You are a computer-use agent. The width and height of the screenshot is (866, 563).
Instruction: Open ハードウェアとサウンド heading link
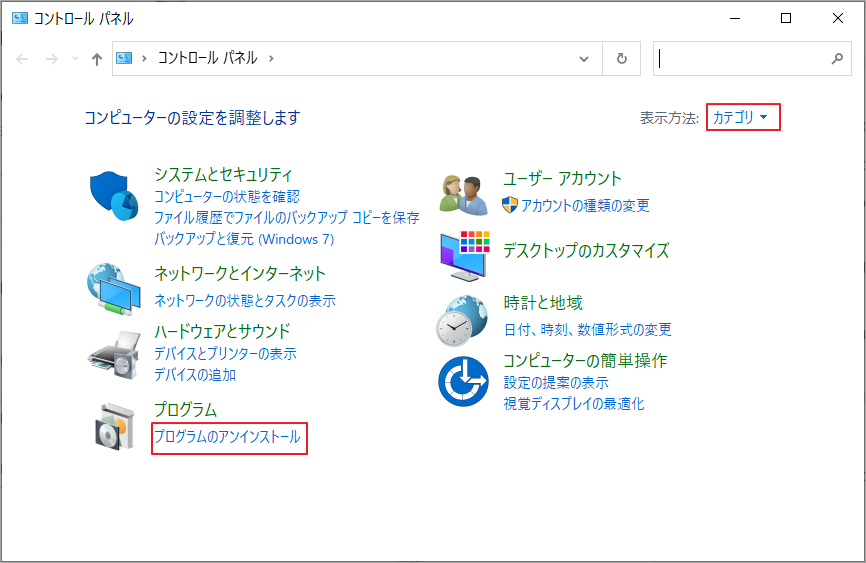point(222,331)
